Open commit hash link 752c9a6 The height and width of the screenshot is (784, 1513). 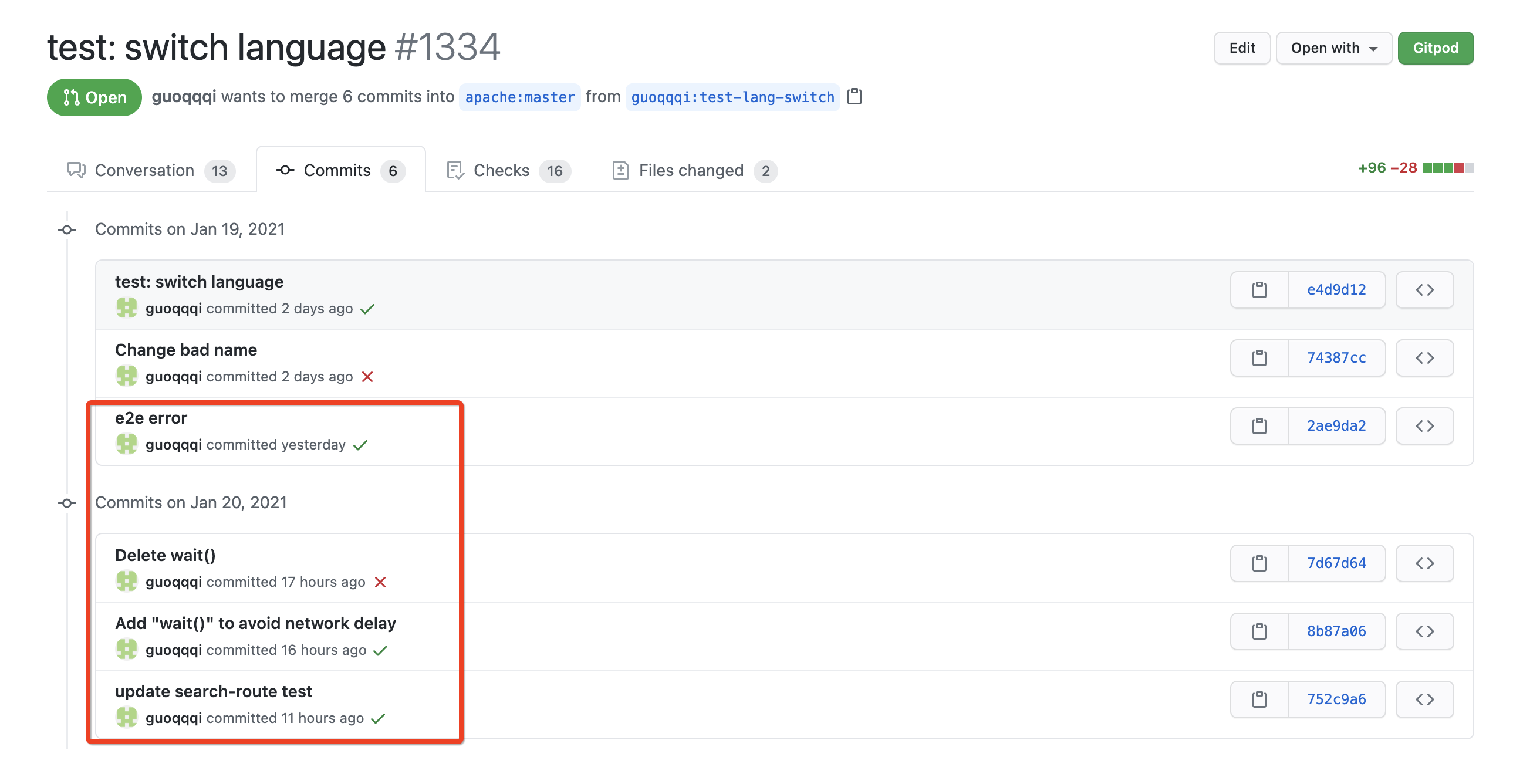1336,699
